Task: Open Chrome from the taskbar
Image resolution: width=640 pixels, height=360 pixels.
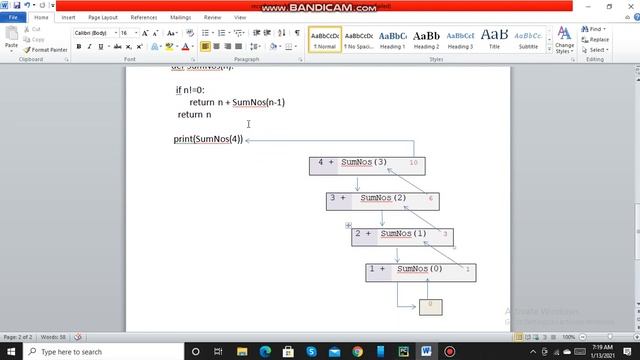Action: [x=358, y=352]
